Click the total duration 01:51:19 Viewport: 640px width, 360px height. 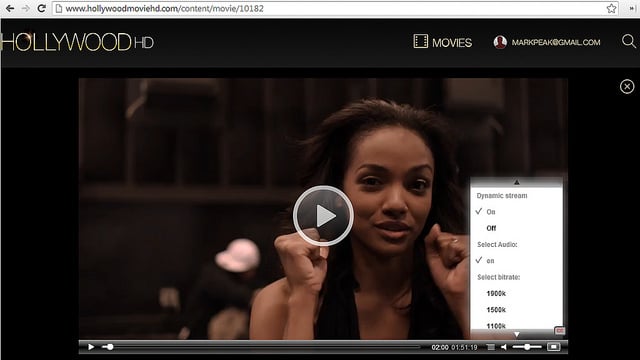464,347
